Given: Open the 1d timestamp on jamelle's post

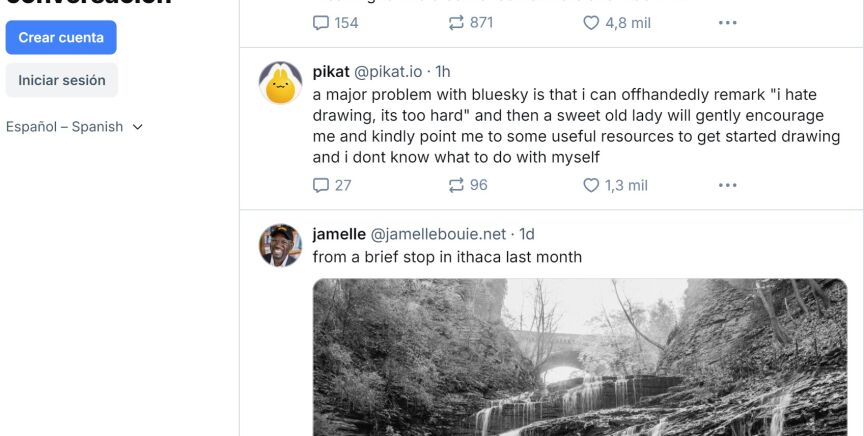Looking at the screenshot, I should click(526, 234).
